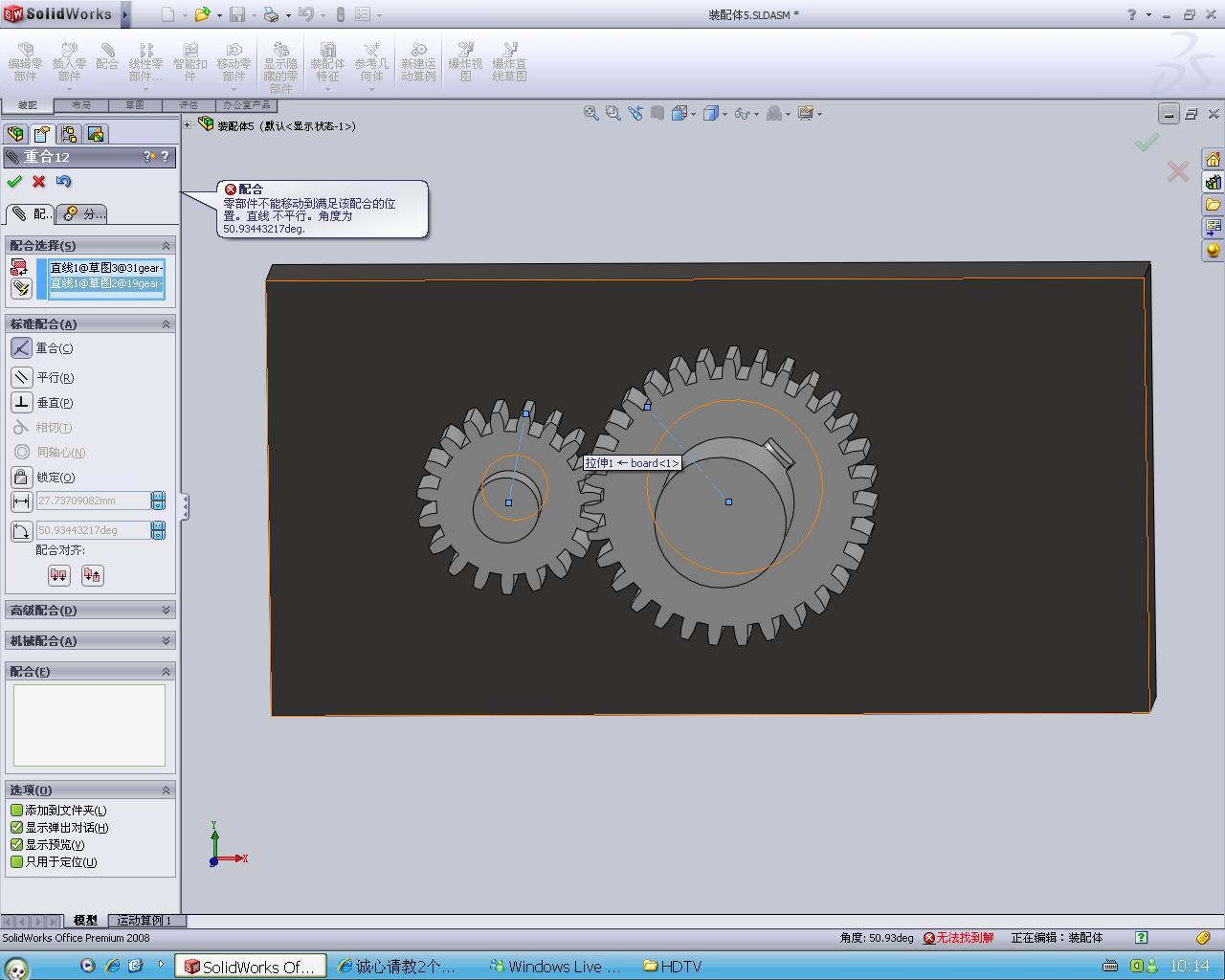Expand the 装配体5 tree node in viewport
The width and height of the screenshot is (1225, 980).
pos(188,125)
